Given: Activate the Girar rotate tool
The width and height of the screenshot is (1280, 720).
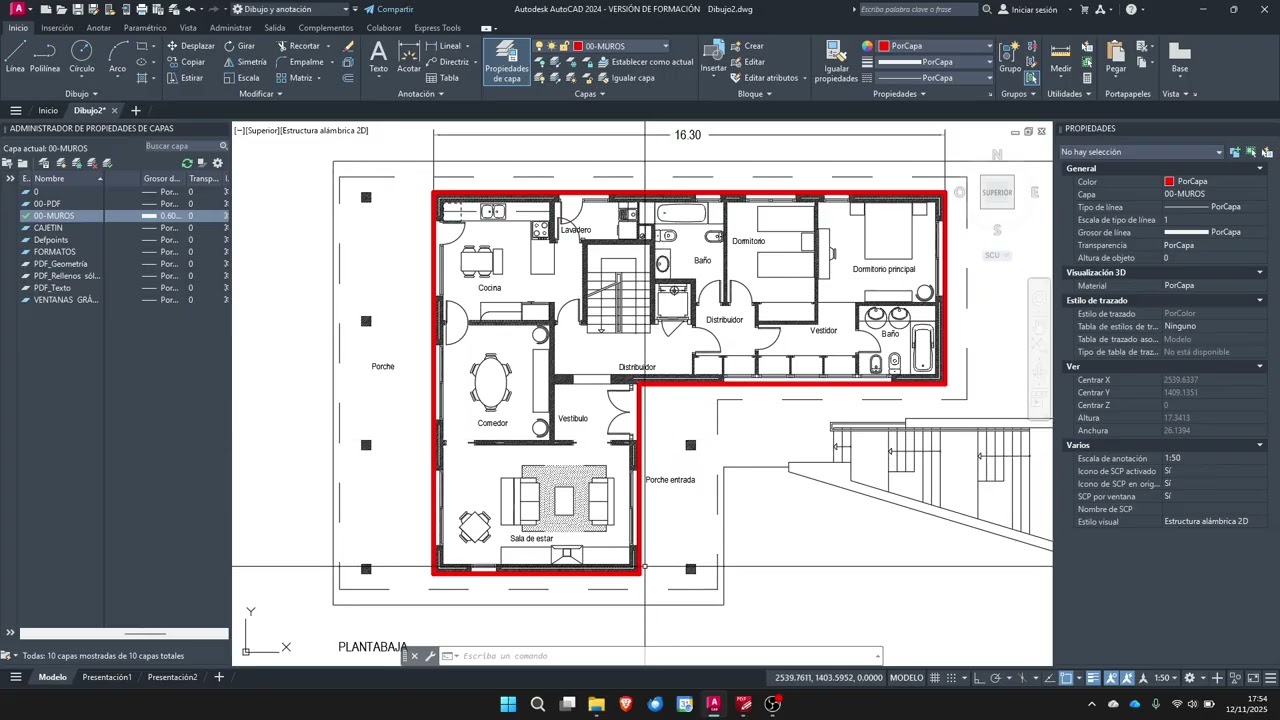Looking at the screenshot, I should click(x=239, y=46).
